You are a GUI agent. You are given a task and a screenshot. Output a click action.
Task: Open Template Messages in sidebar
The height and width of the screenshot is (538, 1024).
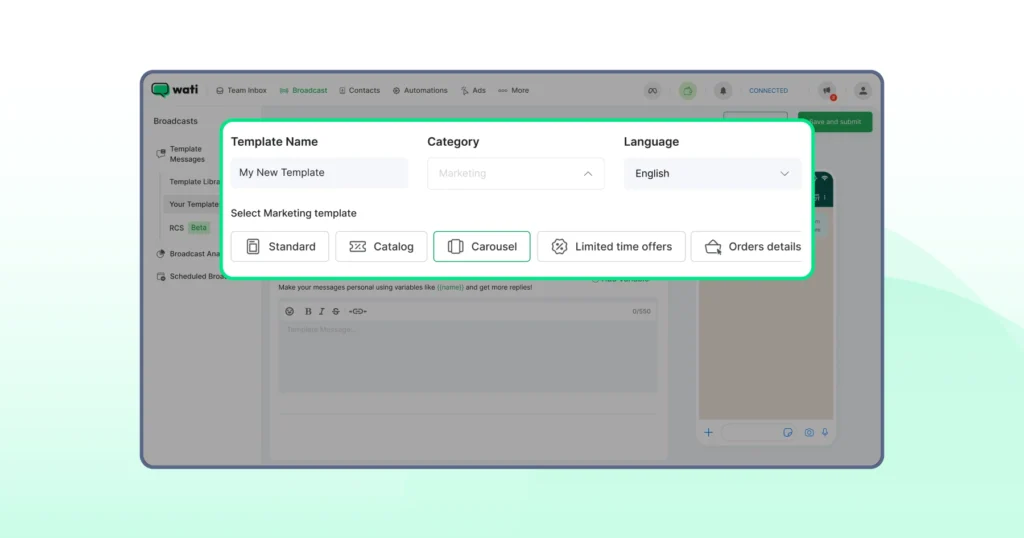[187, 154]
